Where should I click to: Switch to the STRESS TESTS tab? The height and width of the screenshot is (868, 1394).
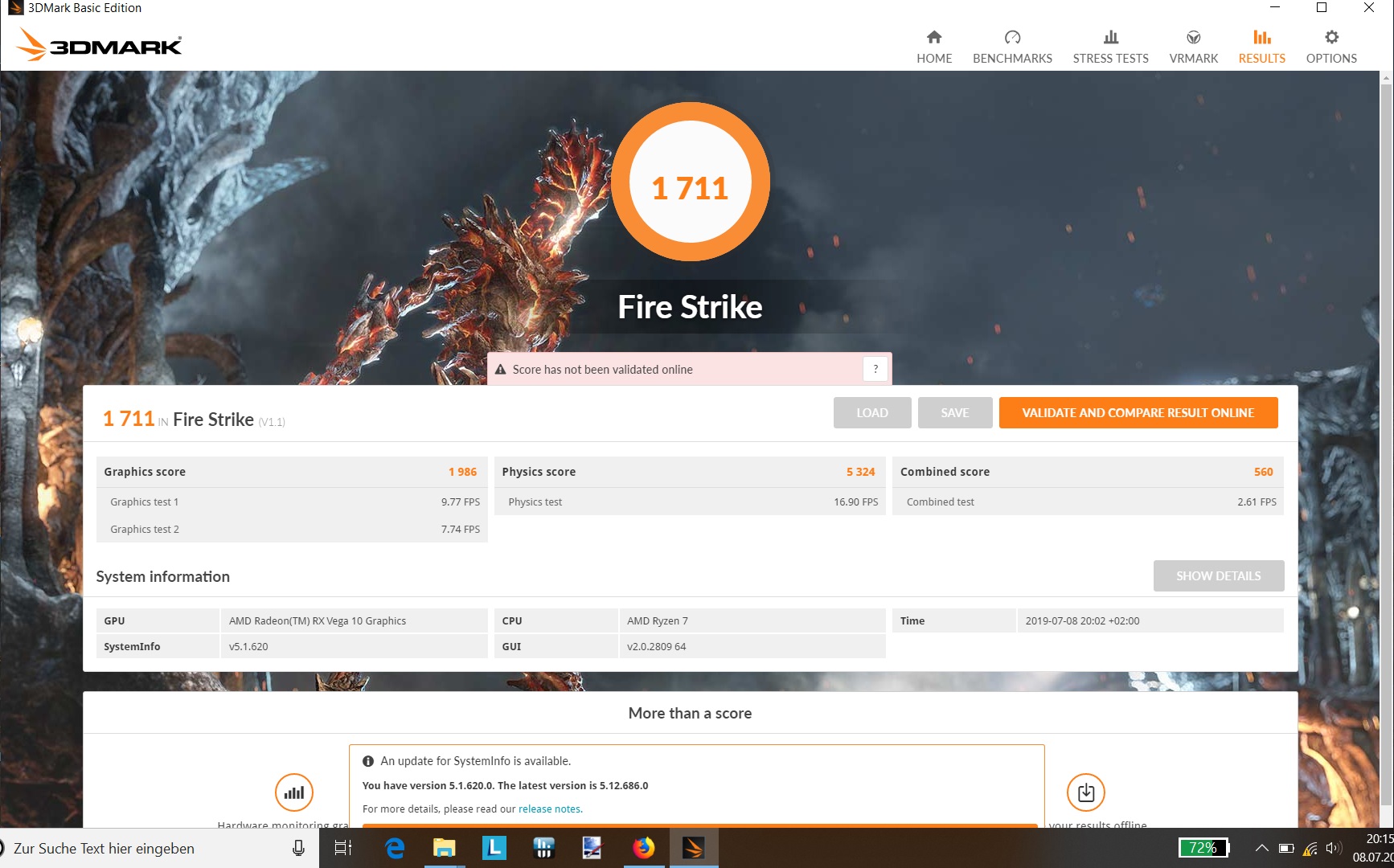click(1110, 47)
